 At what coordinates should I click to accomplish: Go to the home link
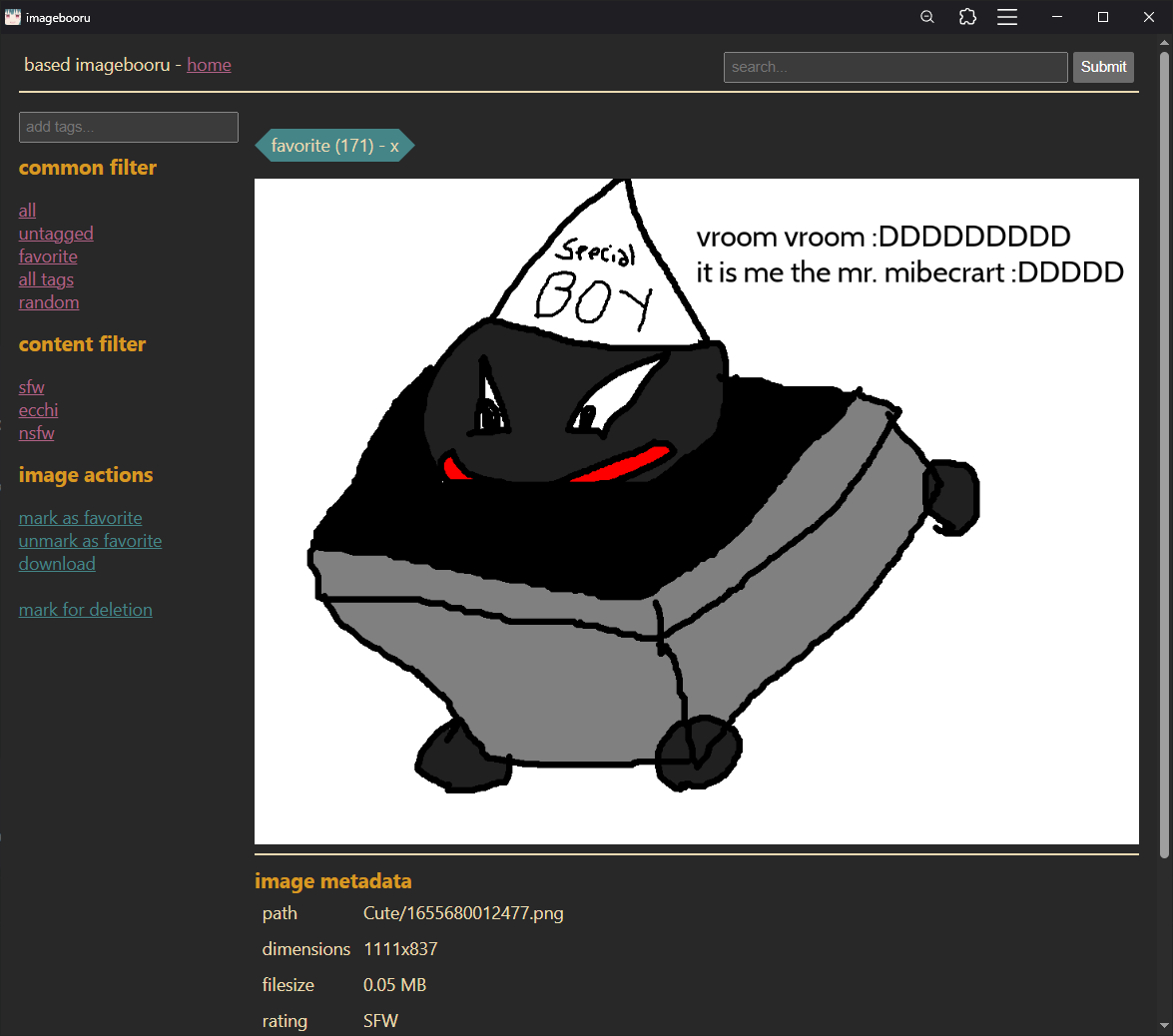tap(209, 65)
